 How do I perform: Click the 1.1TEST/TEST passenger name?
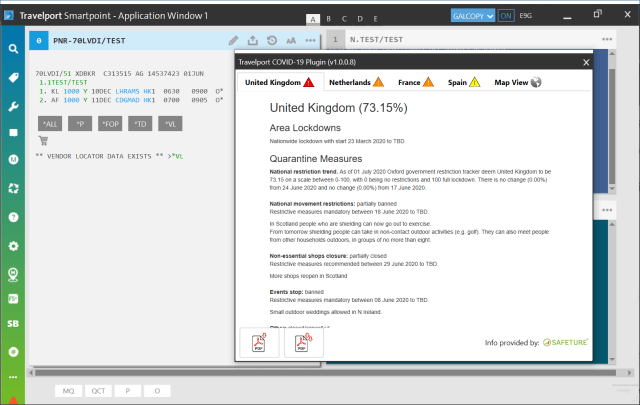[63, 82]
